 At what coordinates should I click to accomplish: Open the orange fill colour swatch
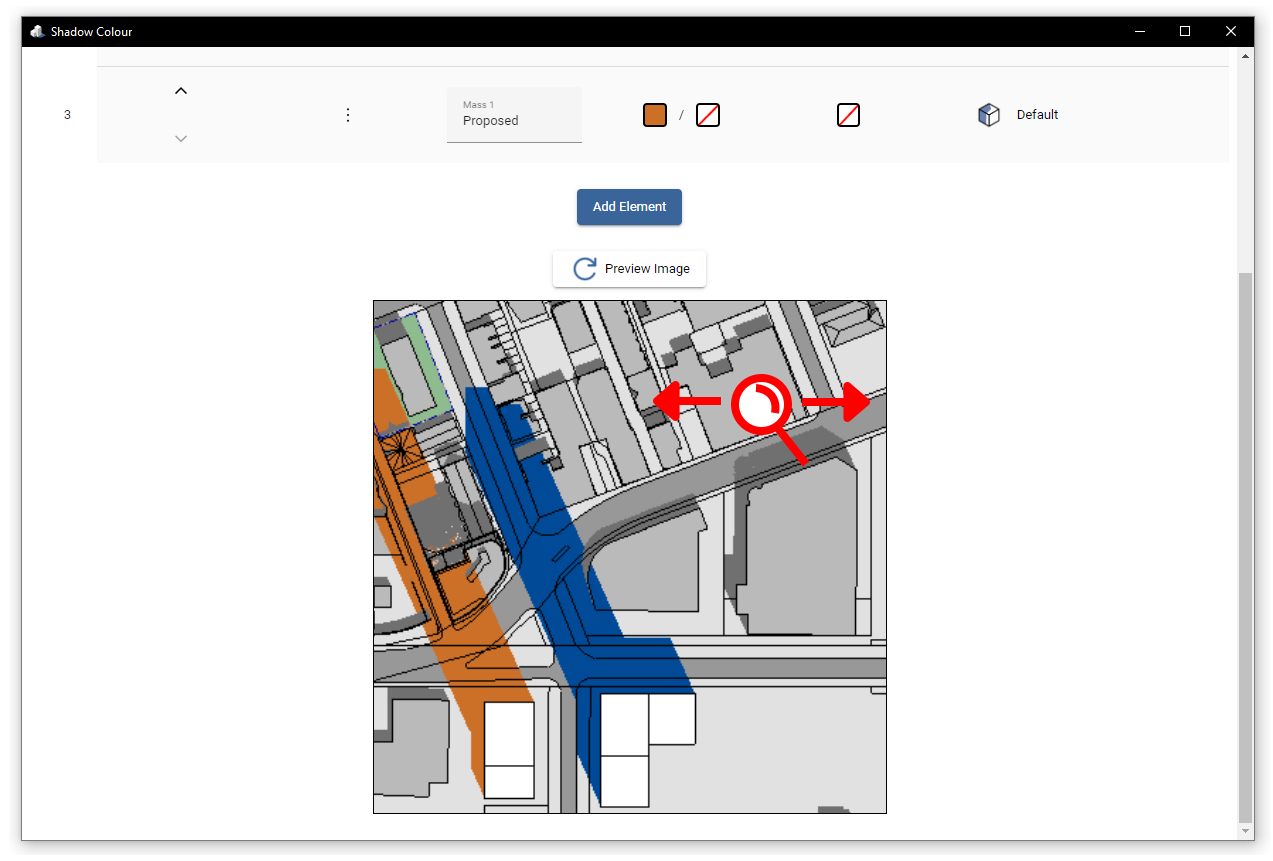[654, 114]
